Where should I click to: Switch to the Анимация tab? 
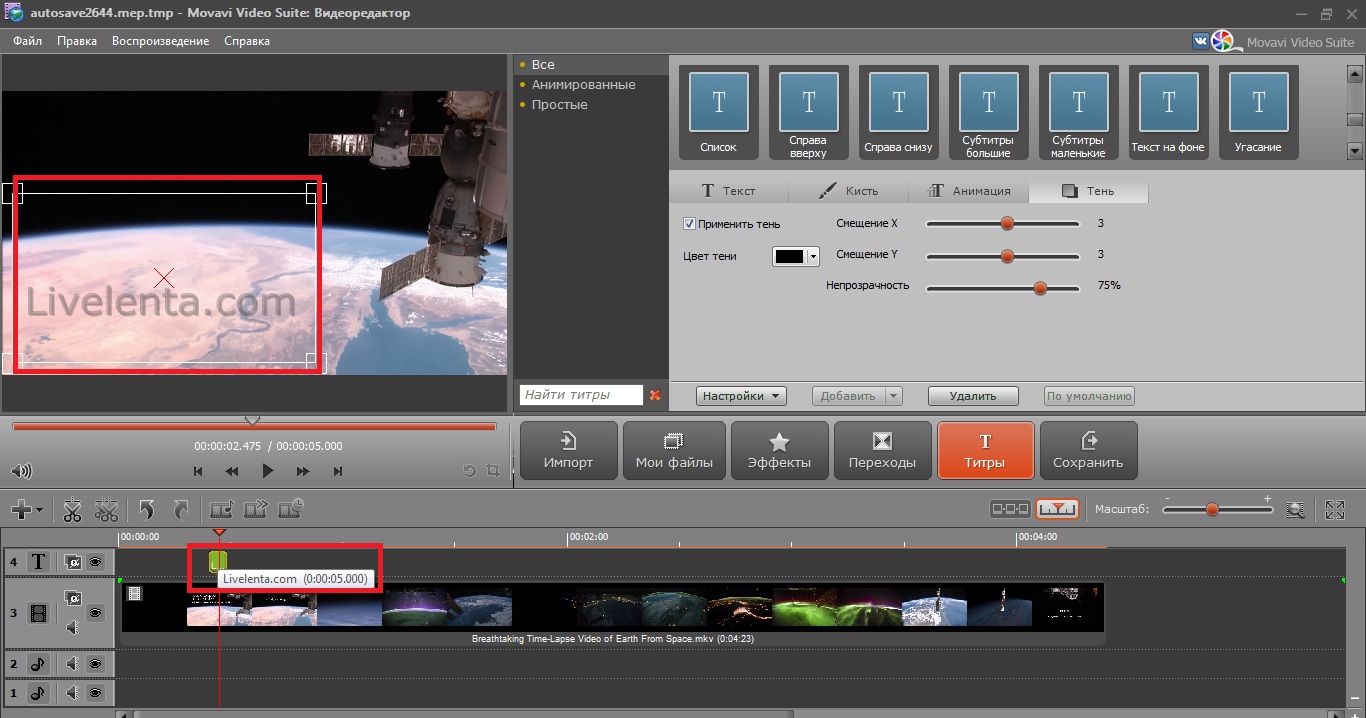968,191
